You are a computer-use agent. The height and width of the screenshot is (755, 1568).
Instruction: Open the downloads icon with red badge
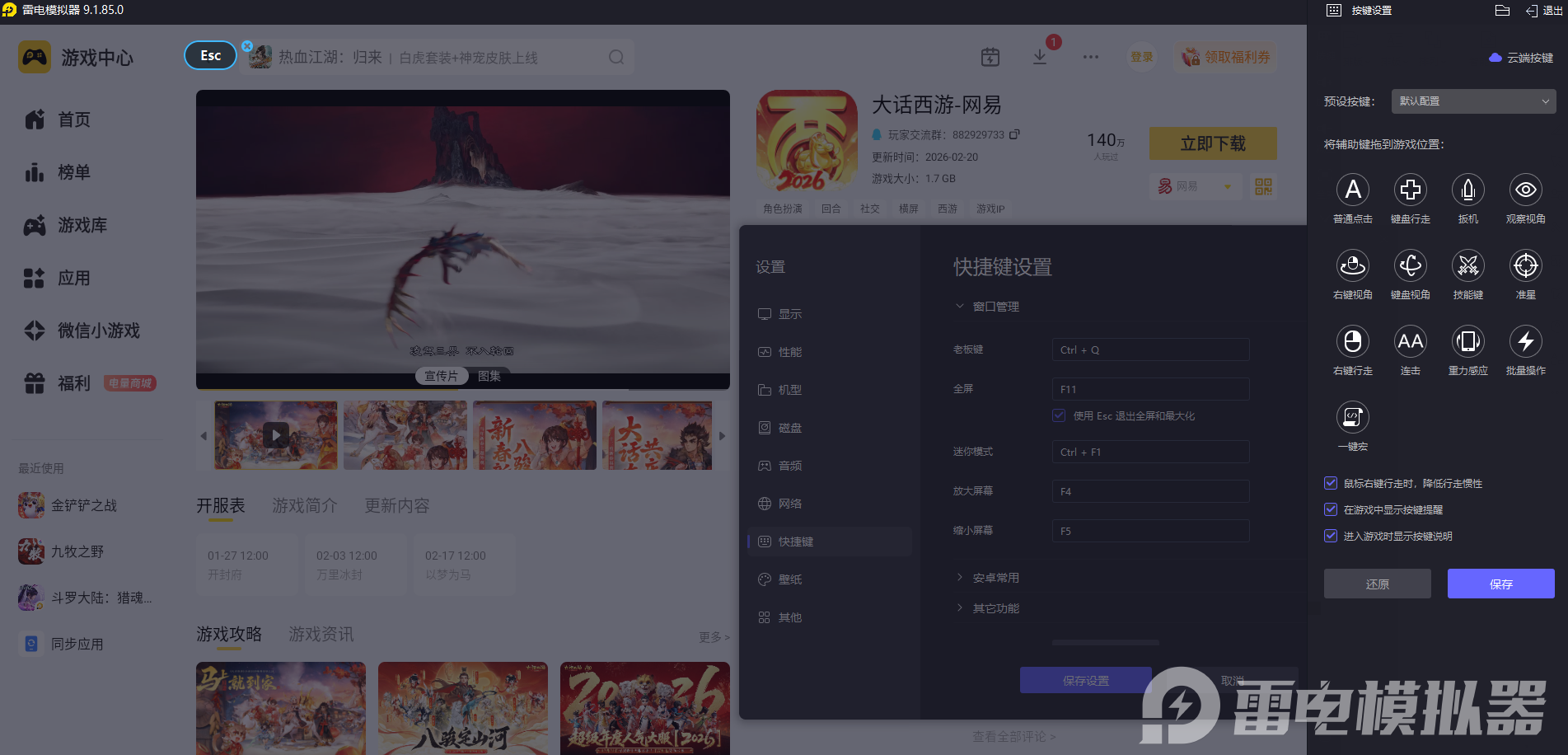click(1040, 57)
